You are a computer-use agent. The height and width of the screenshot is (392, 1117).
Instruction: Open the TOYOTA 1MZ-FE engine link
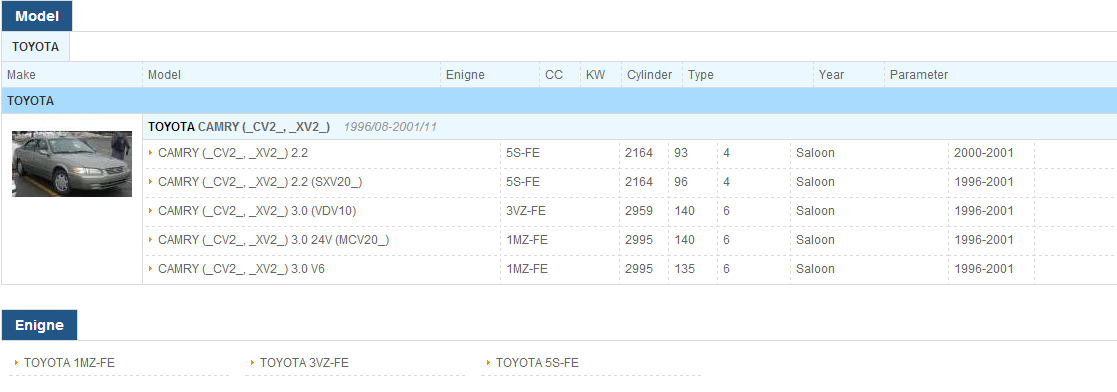click(x=69, y=363)
